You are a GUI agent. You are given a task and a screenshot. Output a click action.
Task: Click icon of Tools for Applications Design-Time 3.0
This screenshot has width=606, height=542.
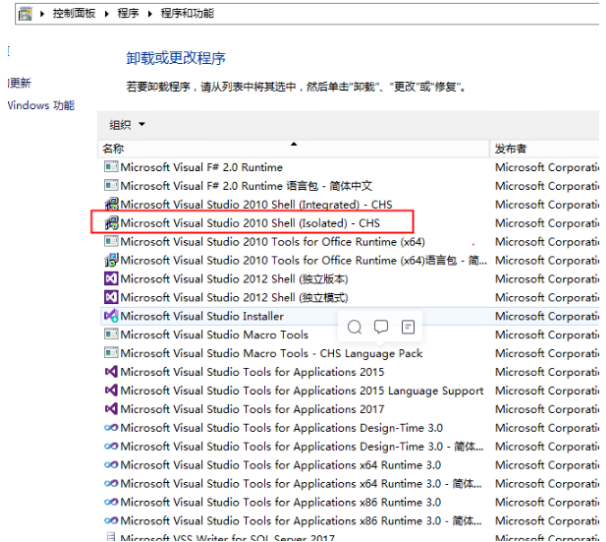point(111,428)
